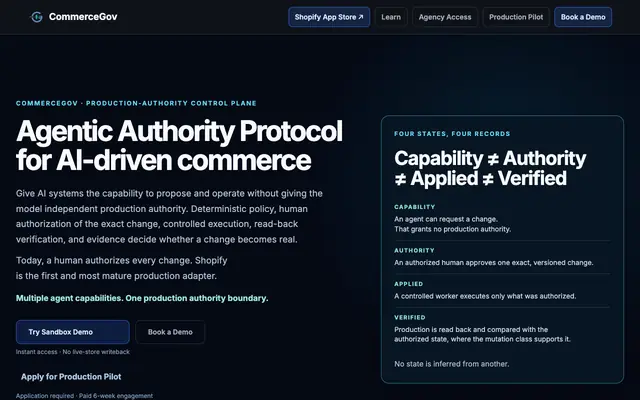Open the Apply for Production Pilot link
The width and height of the screenshot is (640, 400).
pos(71,377)
